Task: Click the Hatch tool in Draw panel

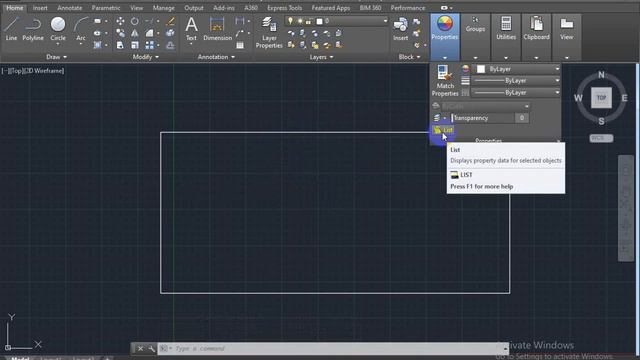Action: [98, 45]
